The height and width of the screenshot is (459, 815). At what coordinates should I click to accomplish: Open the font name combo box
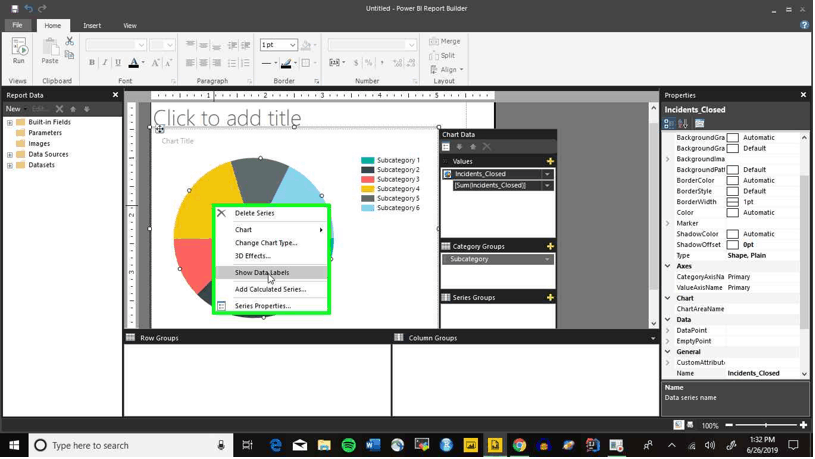tap(115, 45)
